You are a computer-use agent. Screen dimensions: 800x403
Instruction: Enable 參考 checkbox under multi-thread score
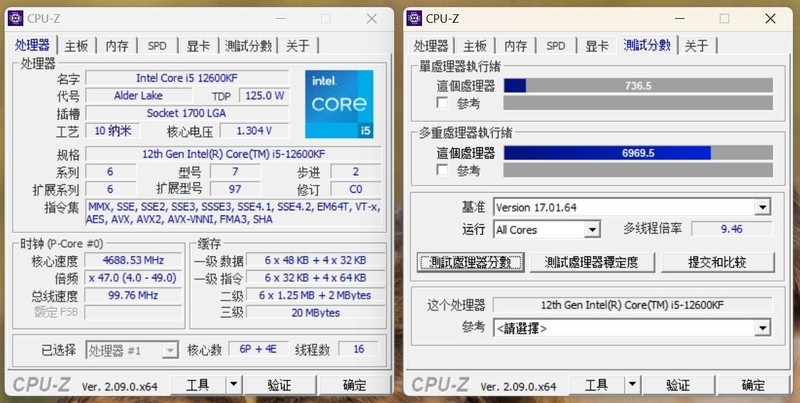442,170
